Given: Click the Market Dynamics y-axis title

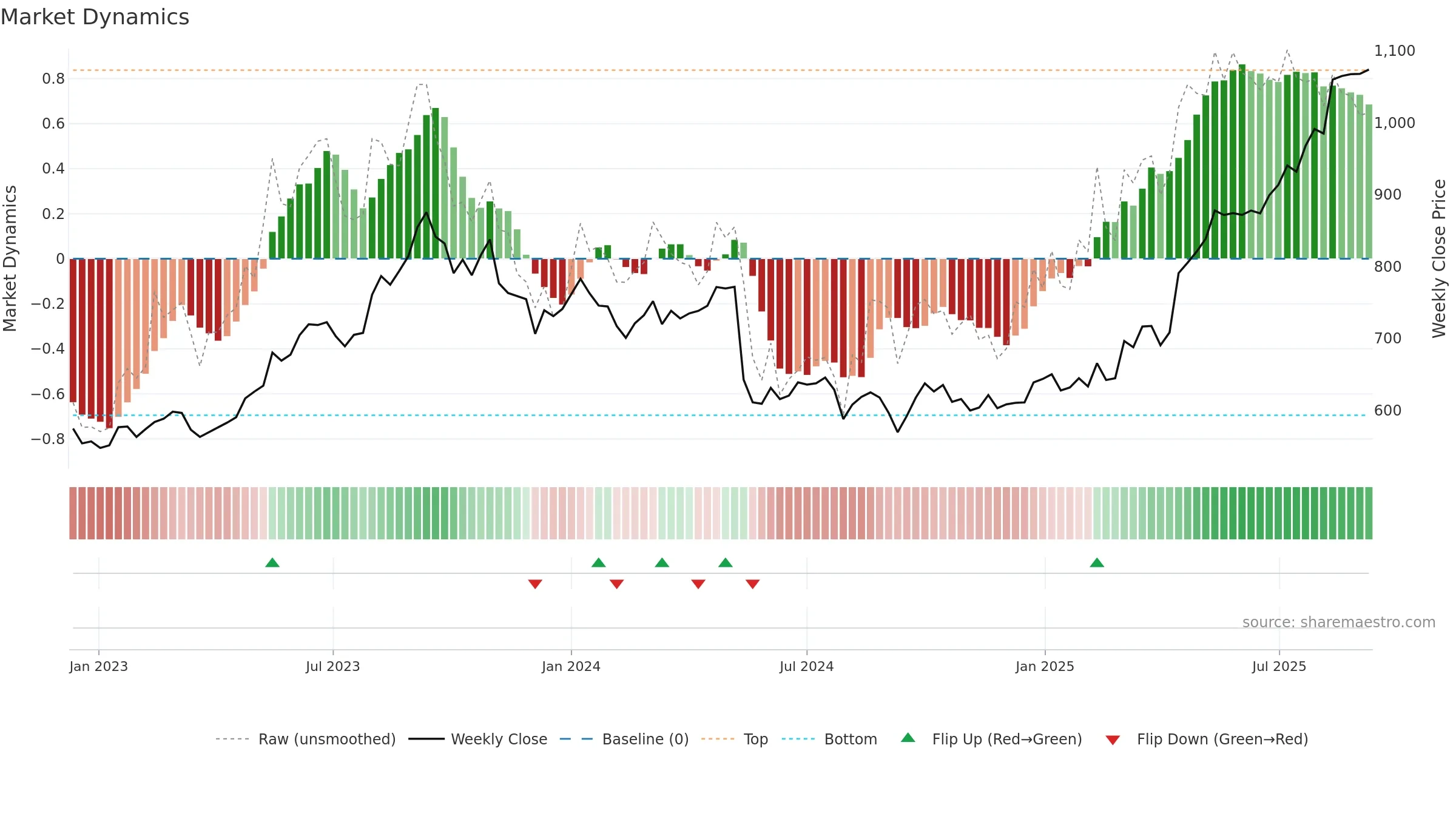Looking at the screenshot, I should 10,258.
